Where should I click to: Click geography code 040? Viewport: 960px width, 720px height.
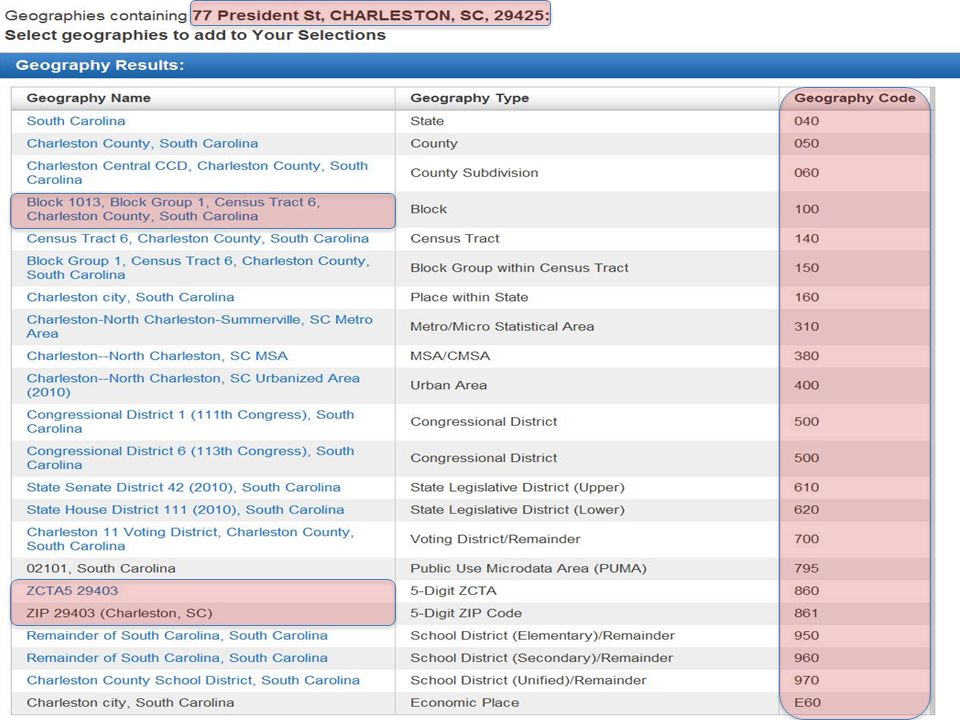(806, 121)
